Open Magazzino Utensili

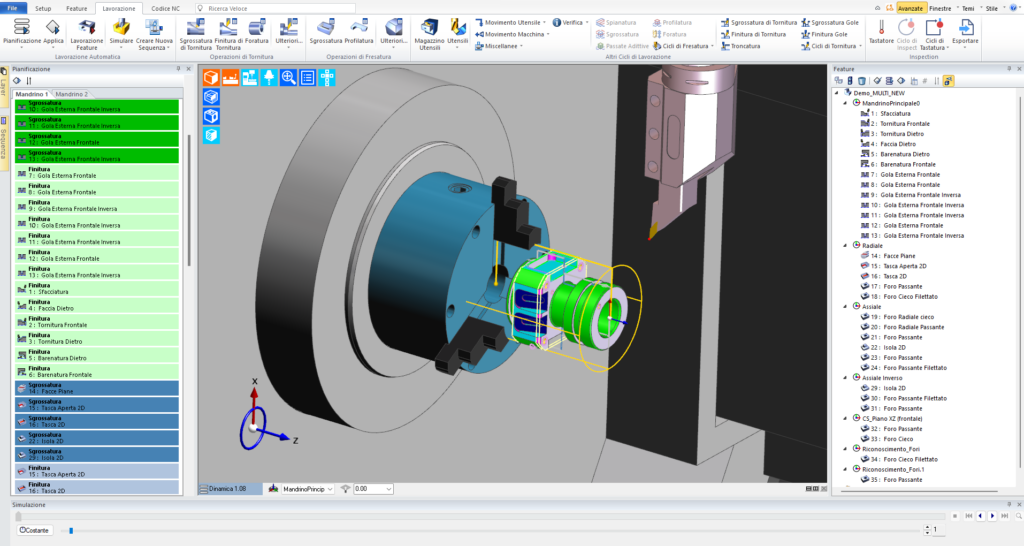(x=430, y=35)
